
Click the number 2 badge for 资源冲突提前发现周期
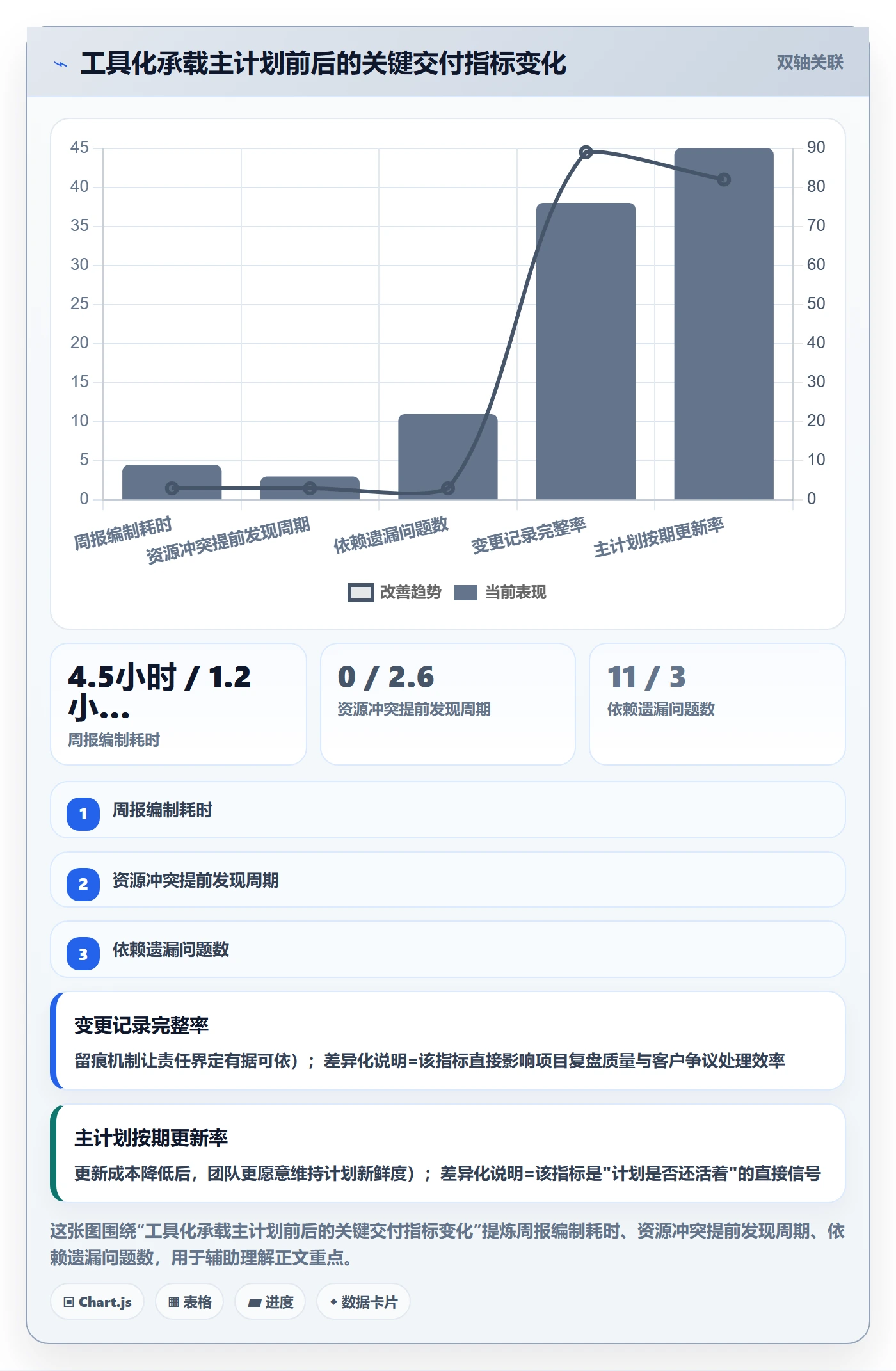click(83, 884)
